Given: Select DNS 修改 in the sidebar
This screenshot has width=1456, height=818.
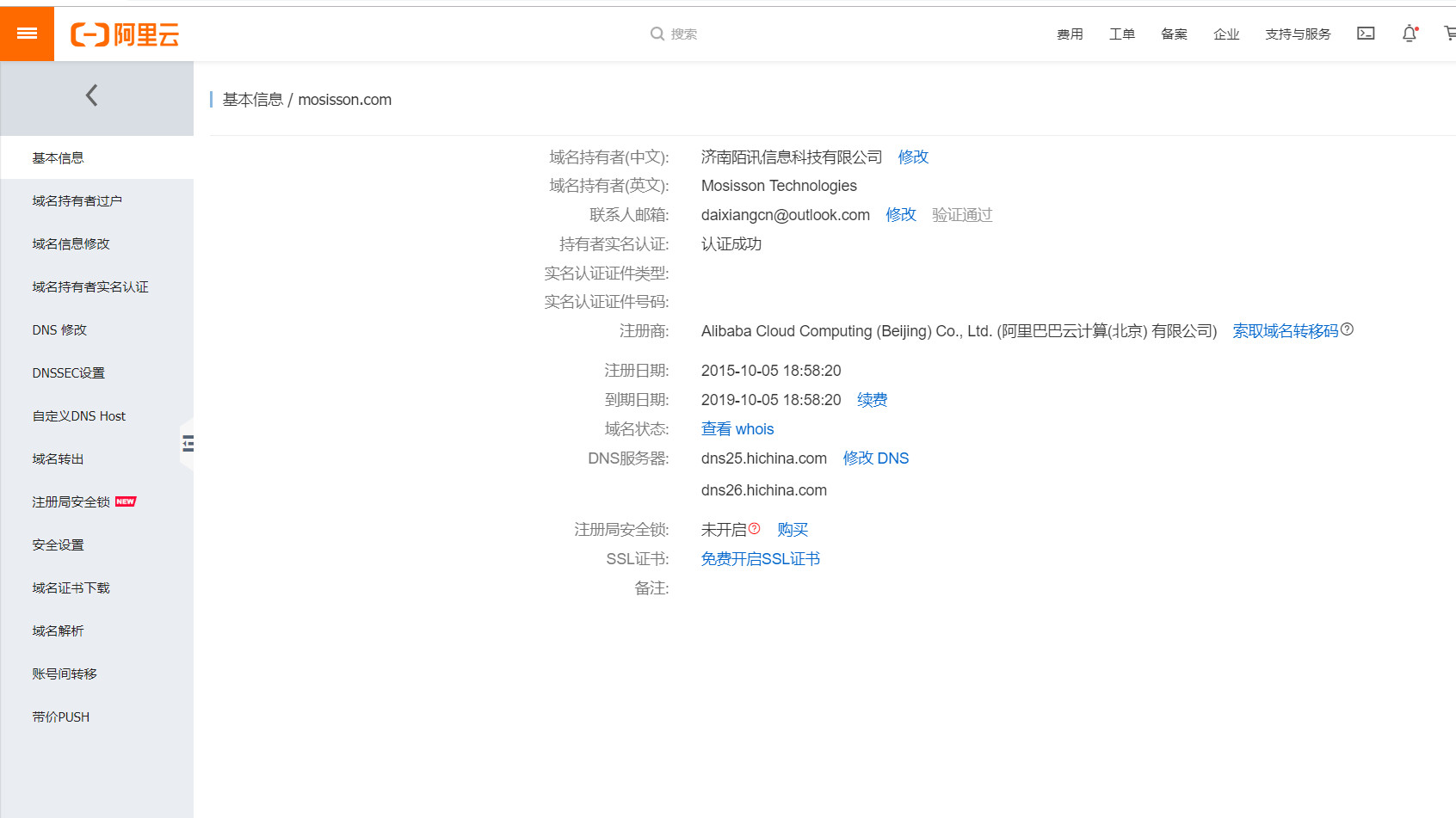Looking at the screenshot, I should (59, 330).
